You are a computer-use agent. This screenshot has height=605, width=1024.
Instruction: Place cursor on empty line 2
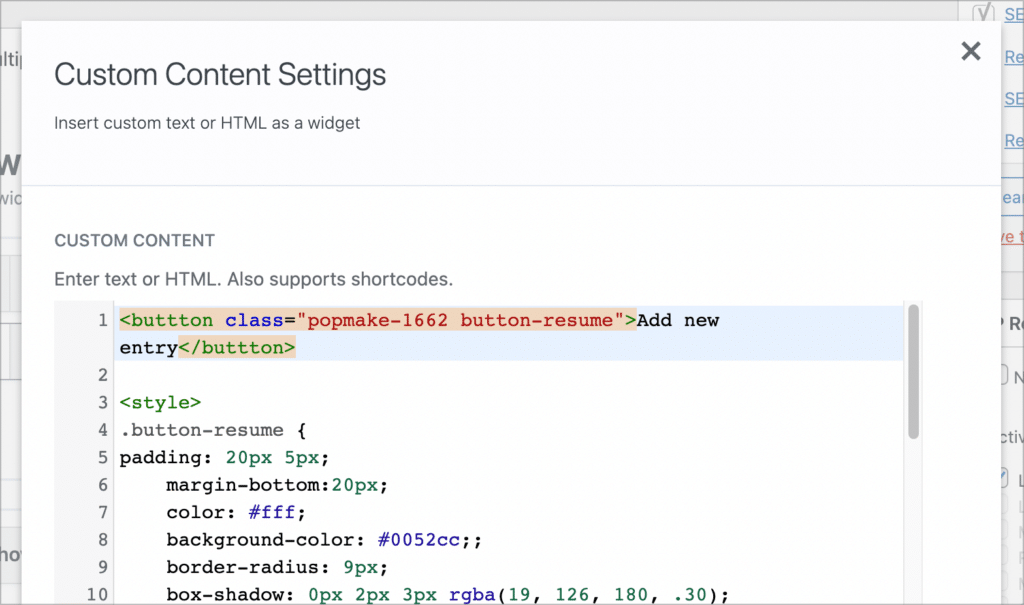[509, 375]
